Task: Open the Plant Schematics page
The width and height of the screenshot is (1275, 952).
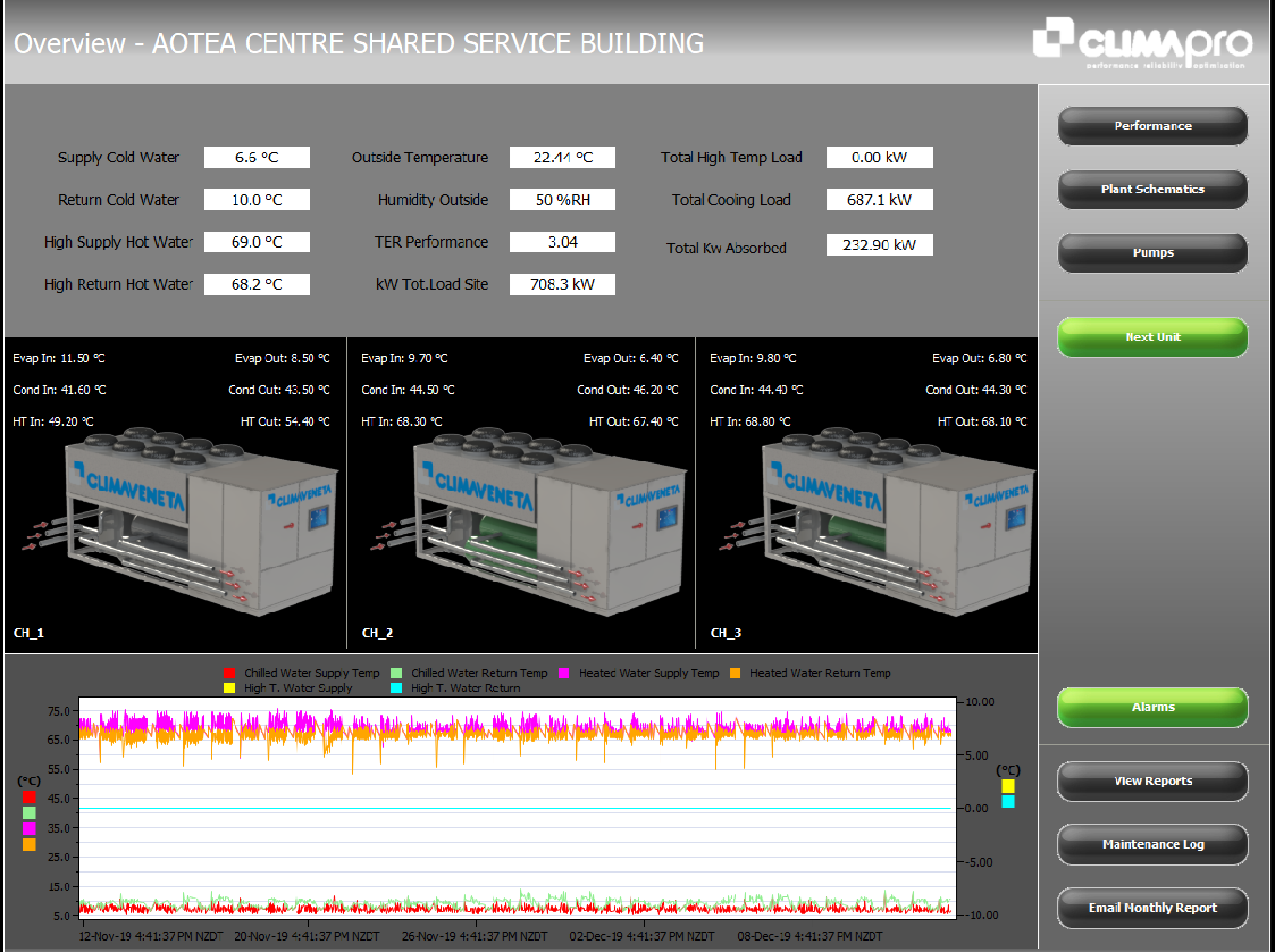Action: coord(1153,189)
